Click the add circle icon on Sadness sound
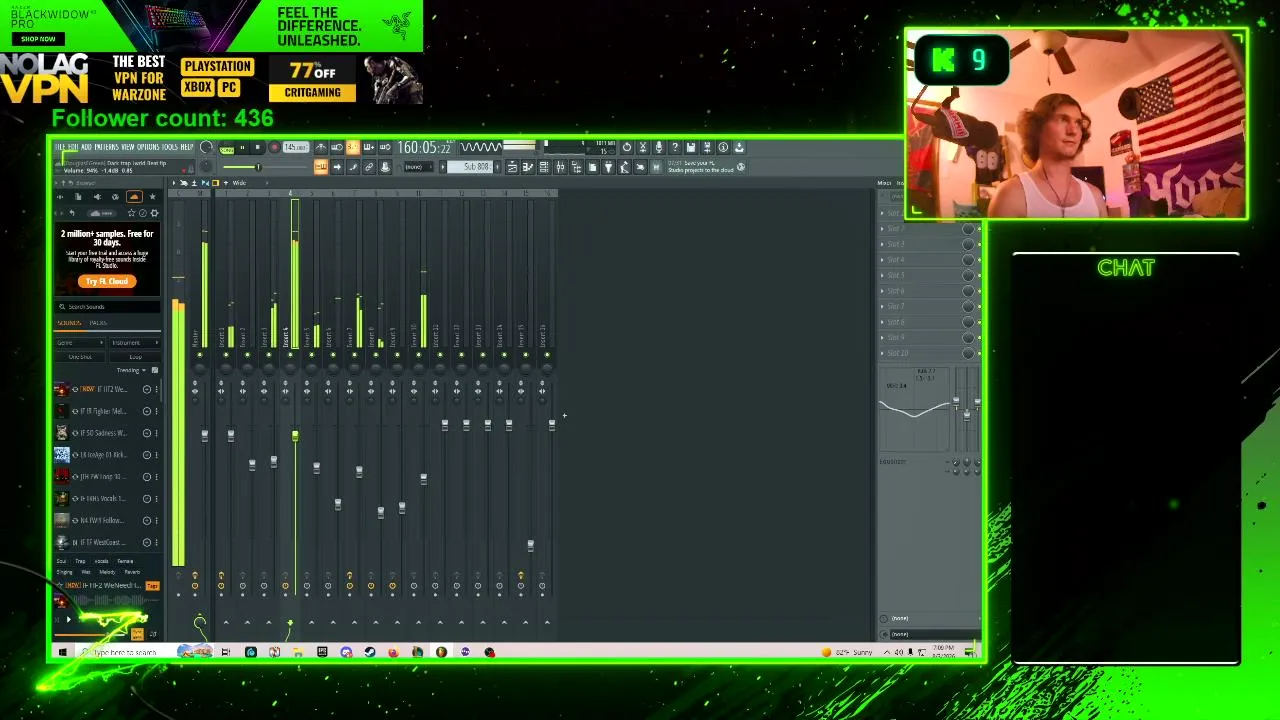 [x=146, y=433]
